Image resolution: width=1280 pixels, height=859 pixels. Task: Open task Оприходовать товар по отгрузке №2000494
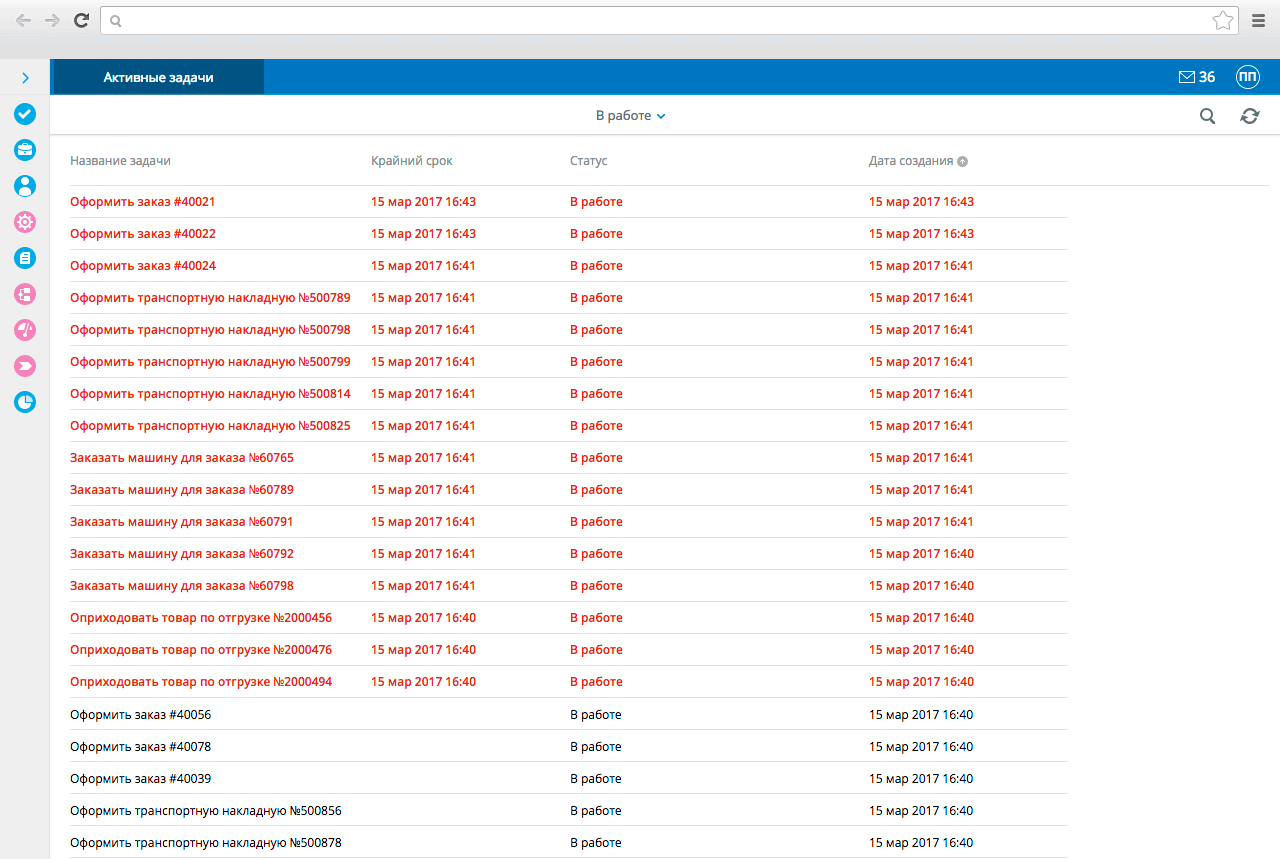pyautogui.click(x=201, y=682)
